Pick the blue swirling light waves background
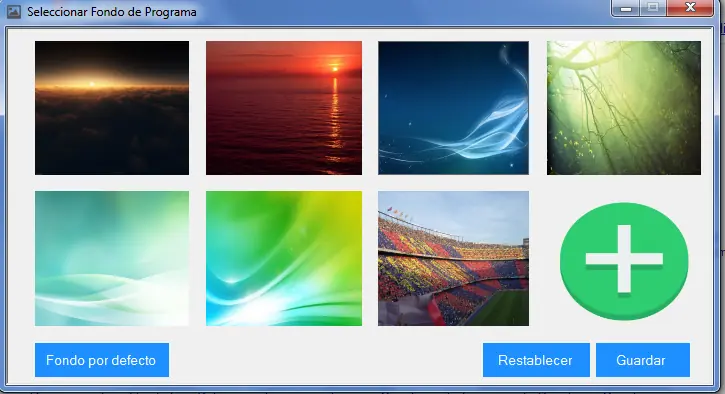 coord(453,108)
